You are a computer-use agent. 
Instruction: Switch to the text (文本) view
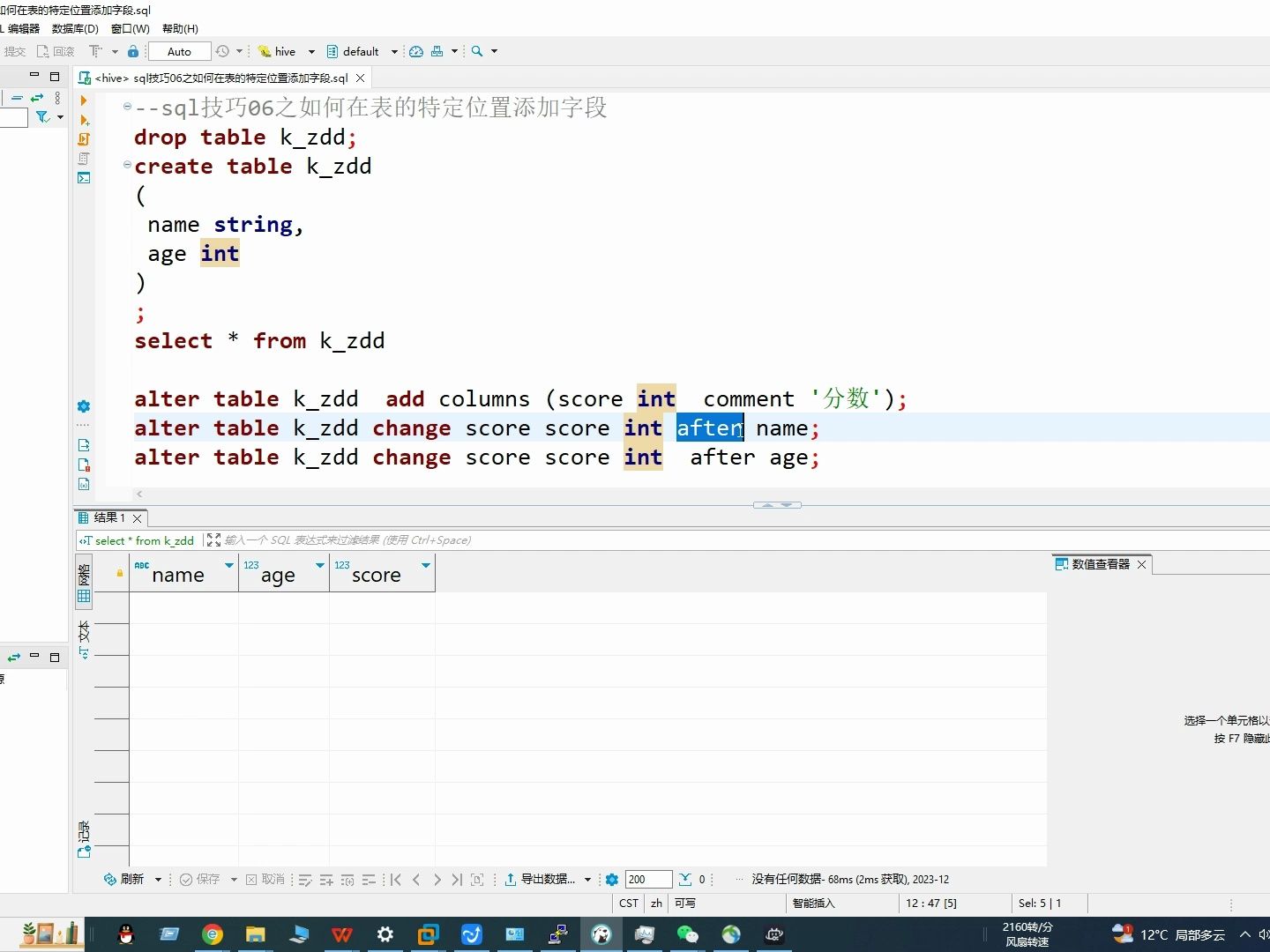(x=84, y=640)
